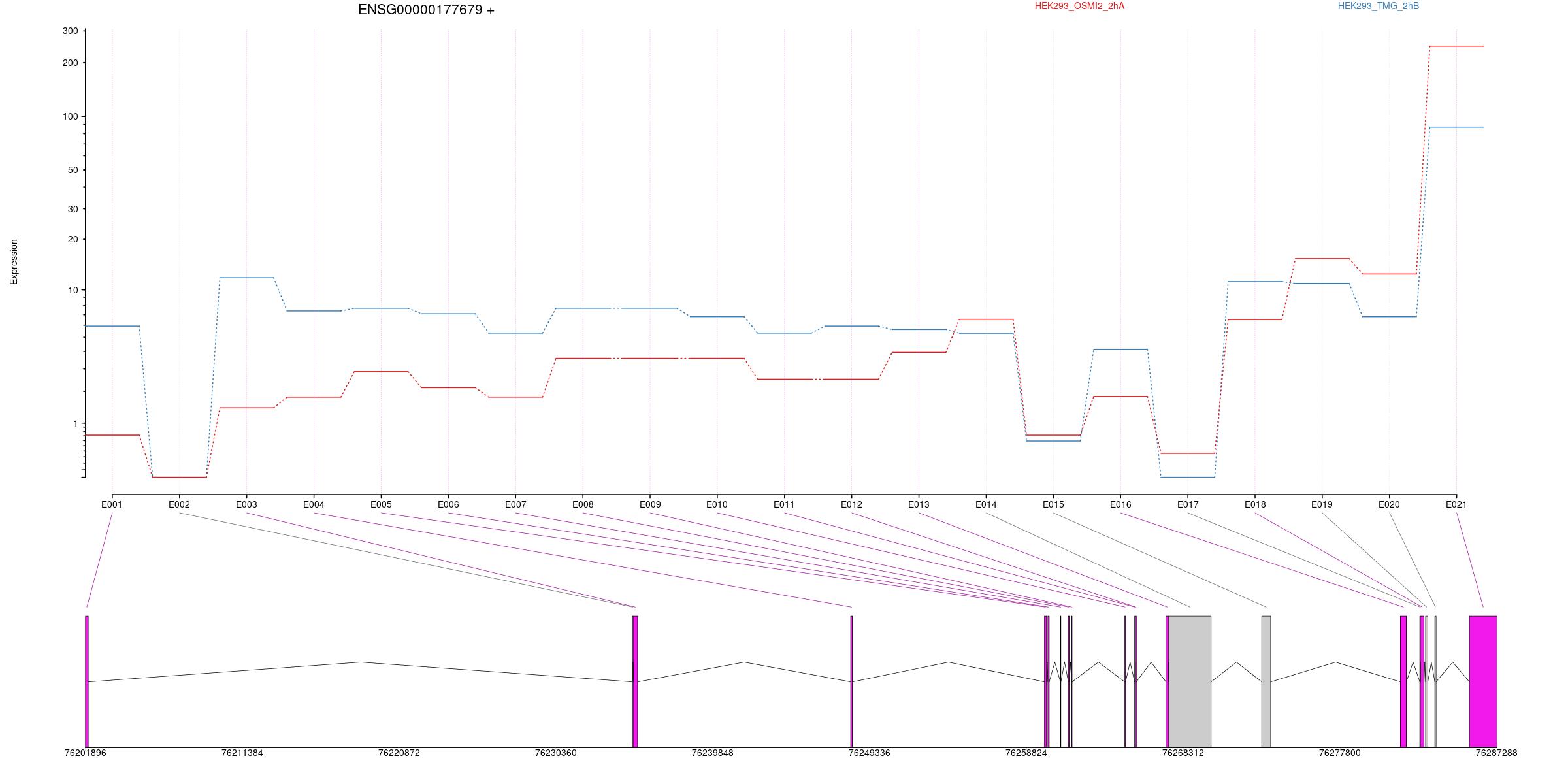1568x784 pixels.
Task: Click the blue line segment at E021
Action: [x=1456, y=127]
